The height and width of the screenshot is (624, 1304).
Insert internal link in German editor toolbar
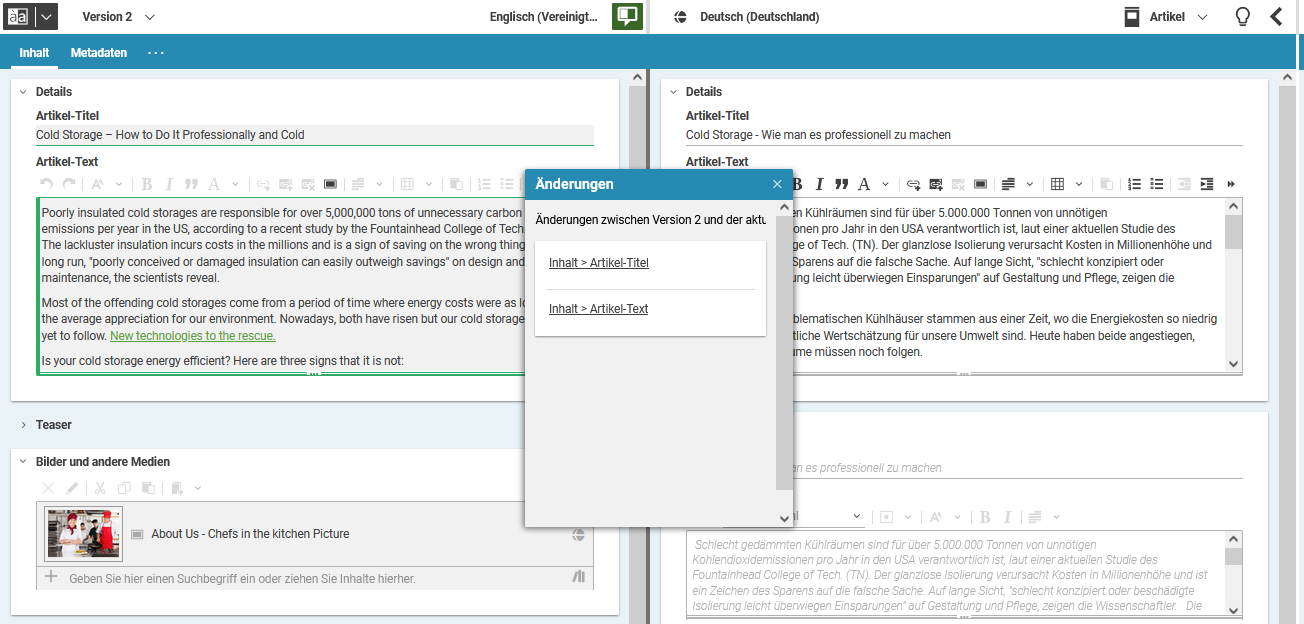(936, 184)
